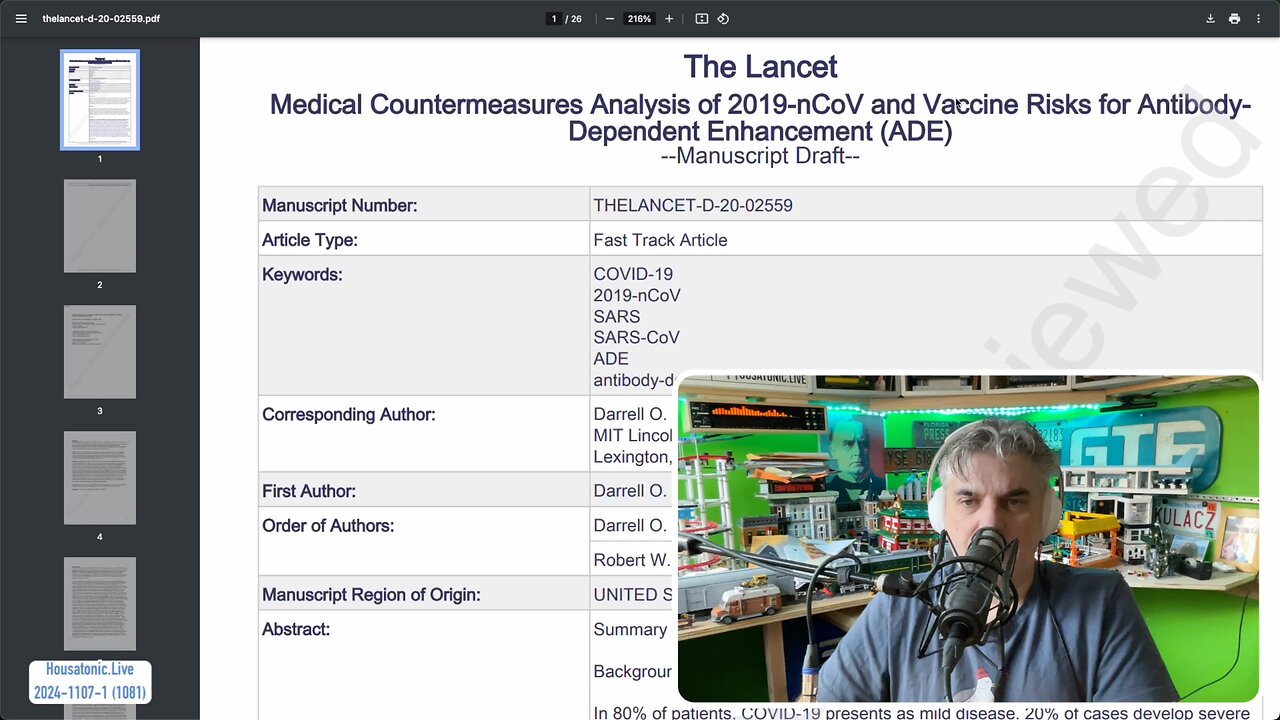Viewport: 1280px width, 720px height.
Task: Click the zoom out minus button
Action: click(x=610, y=19)
